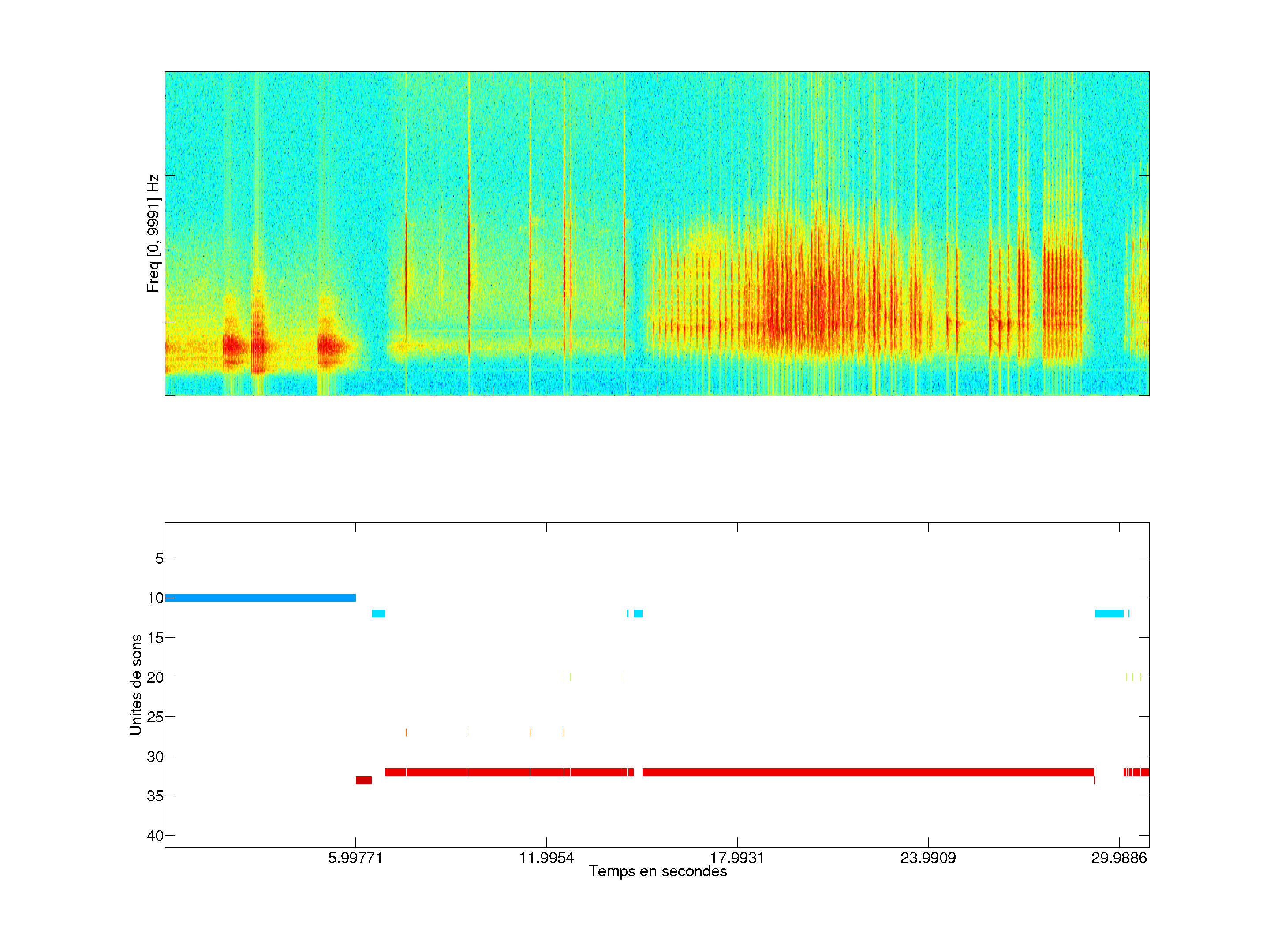The width and height of the screenshot is (1270, 952).
Task: Click the y-axis tick label 40
Action: click(x=154, y=836)
